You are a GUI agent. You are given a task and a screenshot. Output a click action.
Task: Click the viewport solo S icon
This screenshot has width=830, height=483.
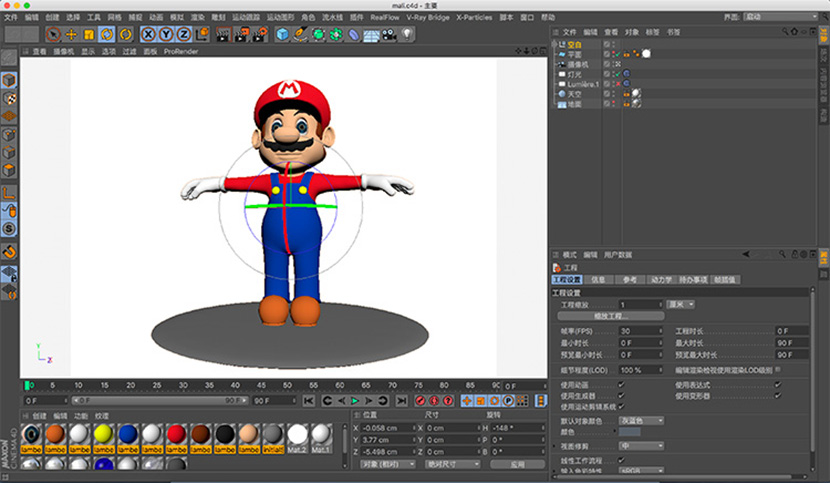tap(9, 229)
